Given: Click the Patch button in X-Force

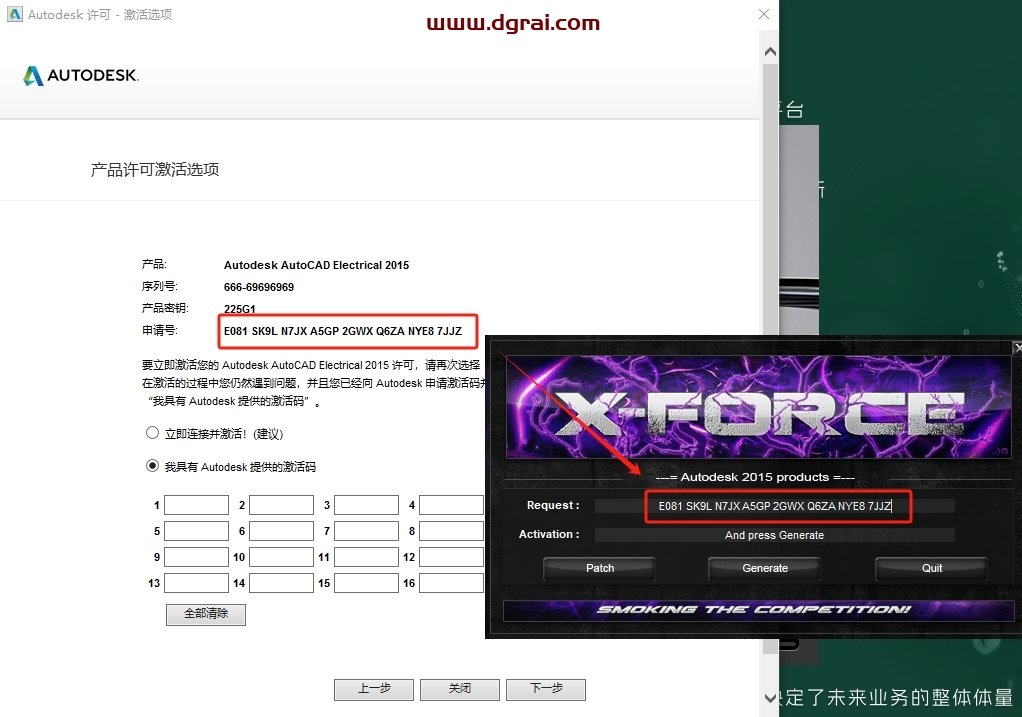Looking at the screenshot, I should pos(600,568).
